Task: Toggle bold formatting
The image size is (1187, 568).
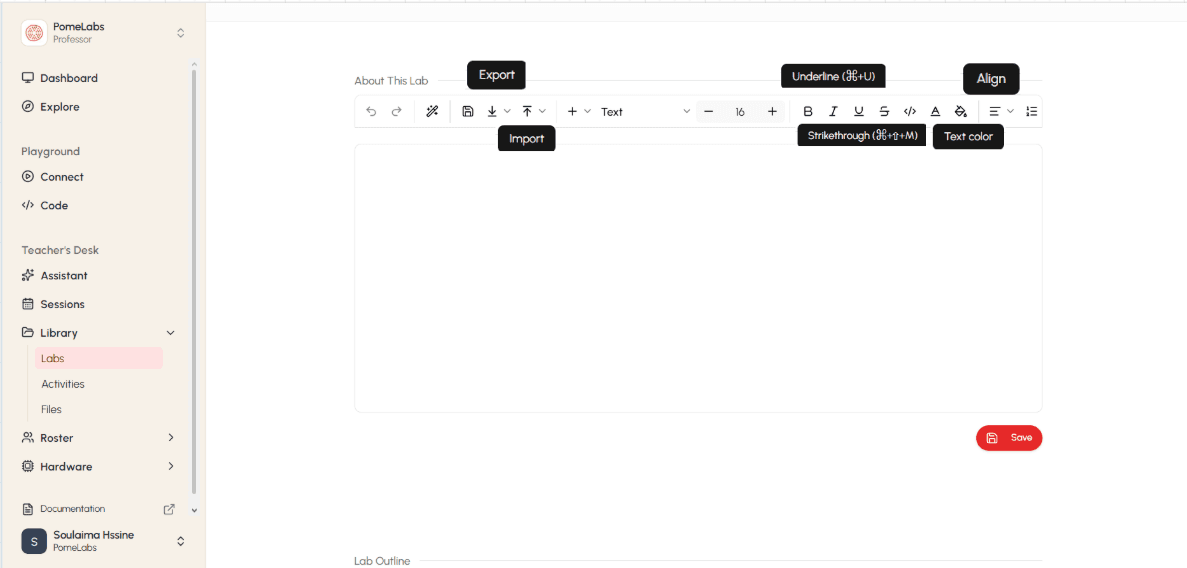Action: 808,111
